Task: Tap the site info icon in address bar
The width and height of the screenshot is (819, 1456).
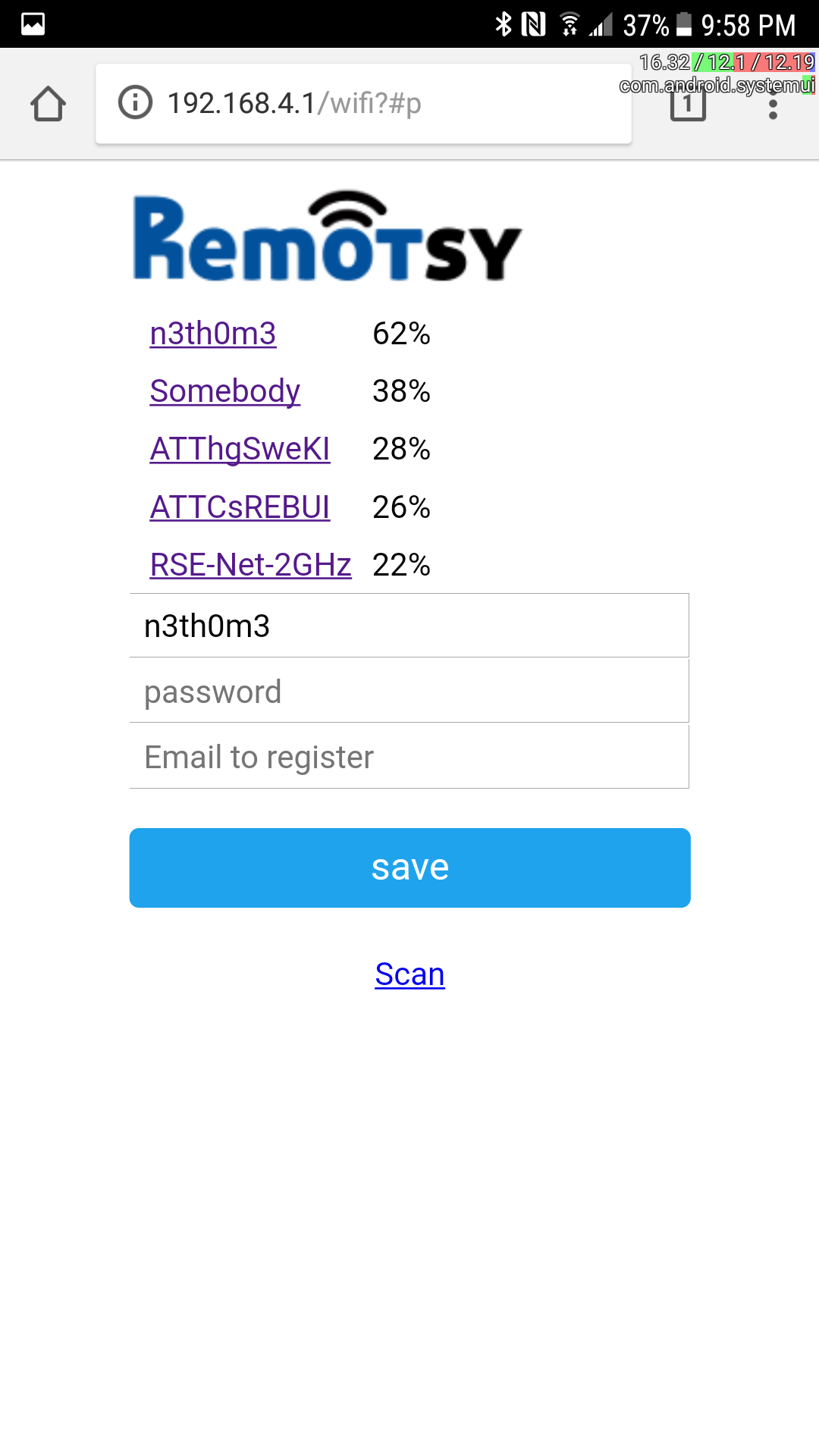Action: (x=136, y=103)
